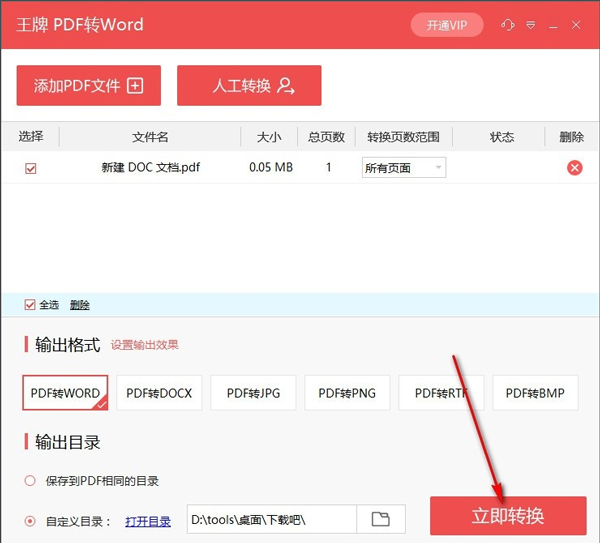The image size is (600, 543).
Task: Expand the 所有页面 page range dropdown
Action: [404, 168]
